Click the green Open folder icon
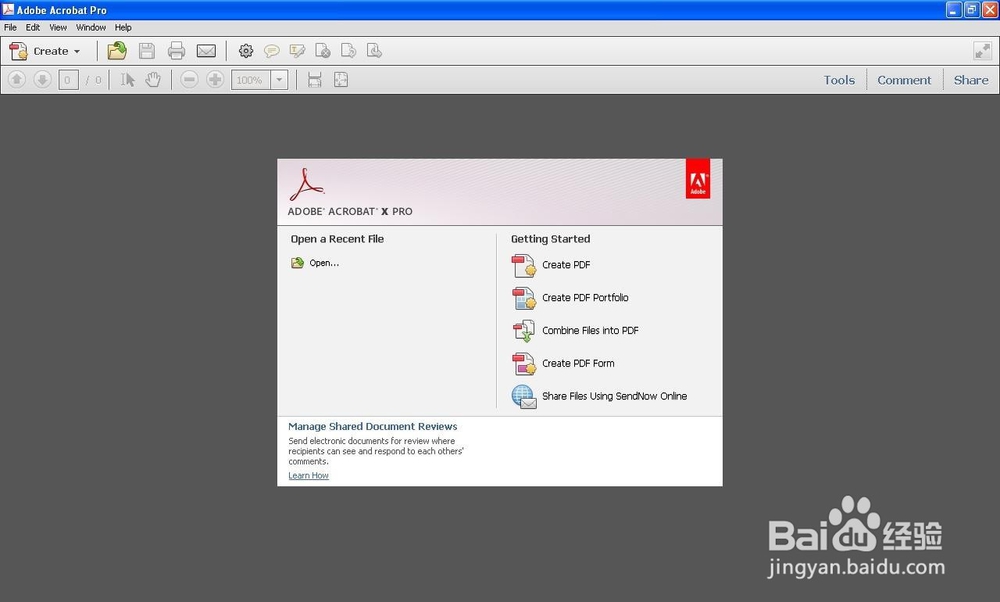 (297, 263)
